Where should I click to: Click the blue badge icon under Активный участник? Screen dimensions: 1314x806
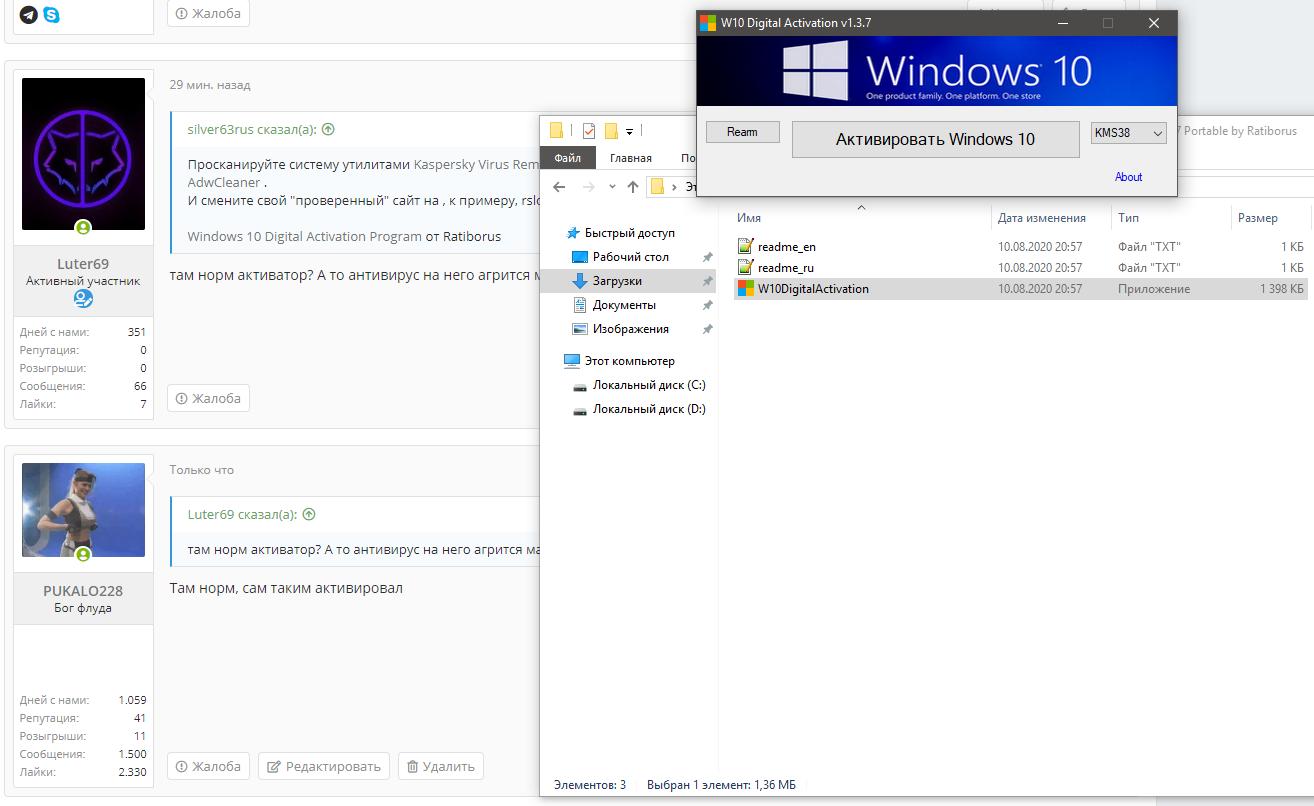83,299
